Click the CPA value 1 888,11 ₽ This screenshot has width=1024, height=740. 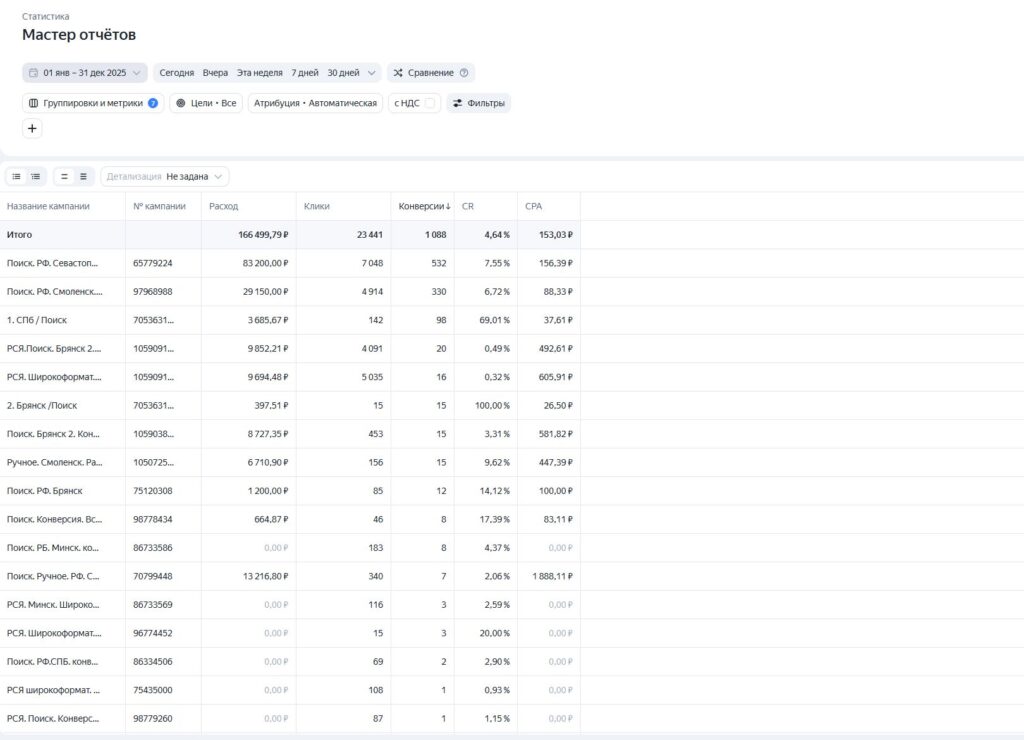pyautogui.click(x=552, y=577)
